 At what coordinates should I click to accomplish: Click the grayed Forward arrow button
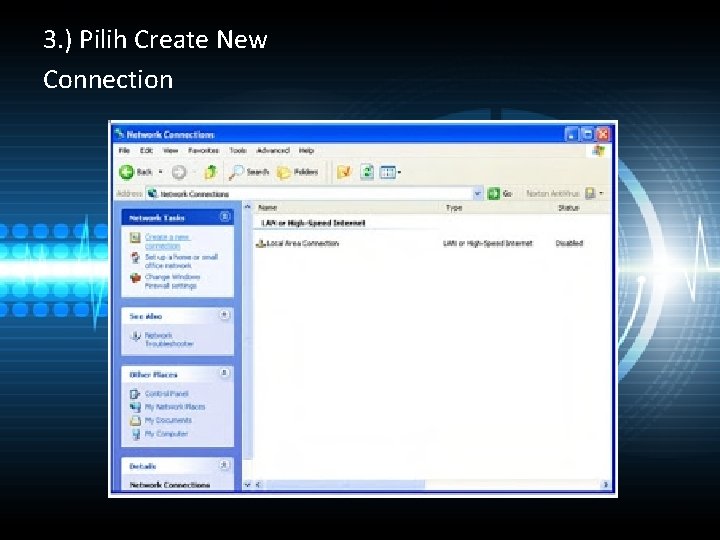click(x=179, y=172)
